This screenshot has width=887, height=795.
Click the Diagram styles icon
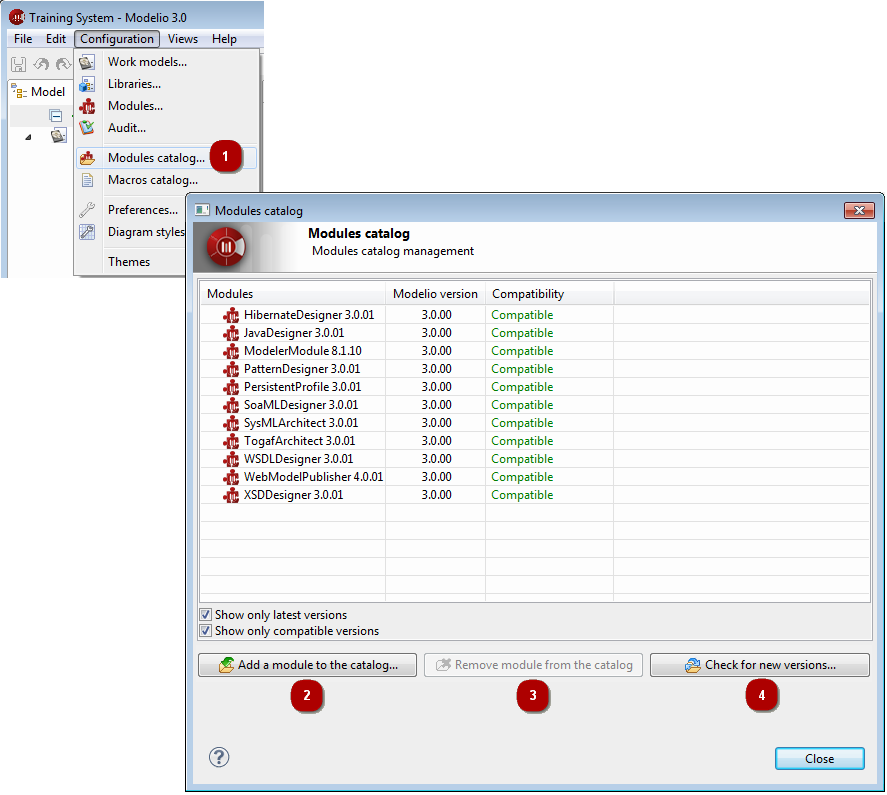pos(87,232)
